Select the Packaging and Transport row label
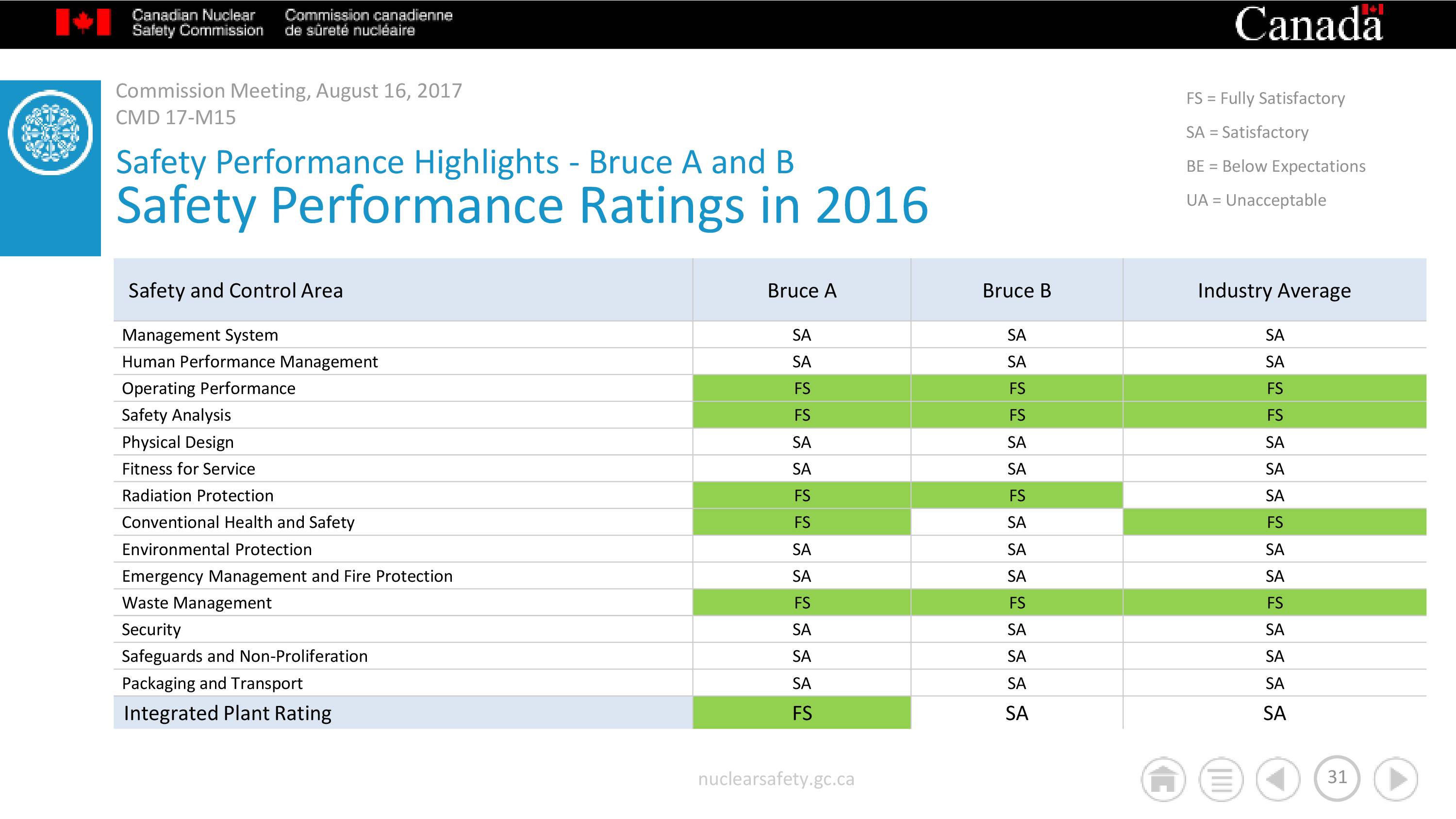1456x819 pixels. click(x=212, y=683)
